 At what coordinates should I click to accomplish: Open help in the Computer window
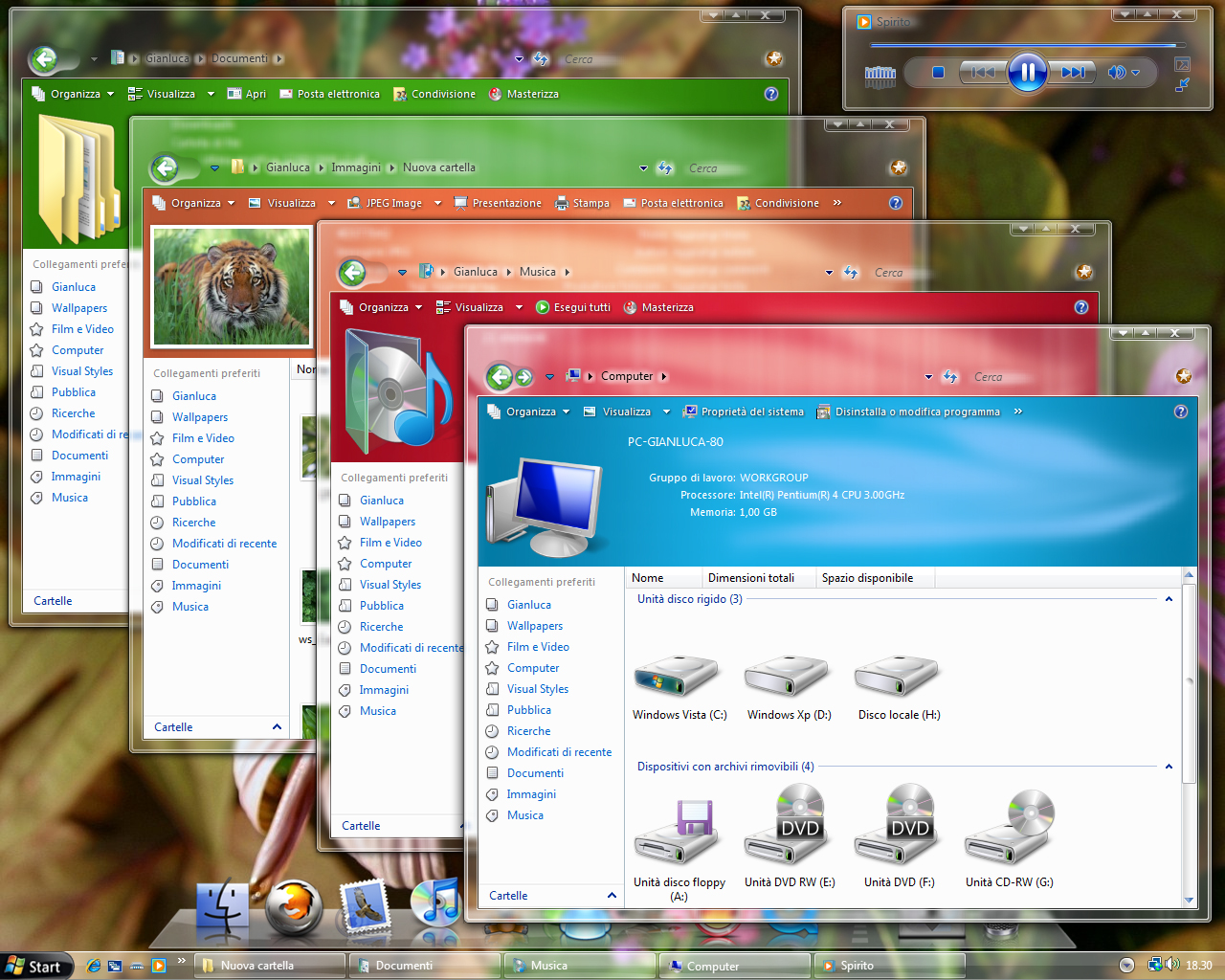pos(1181,412)
